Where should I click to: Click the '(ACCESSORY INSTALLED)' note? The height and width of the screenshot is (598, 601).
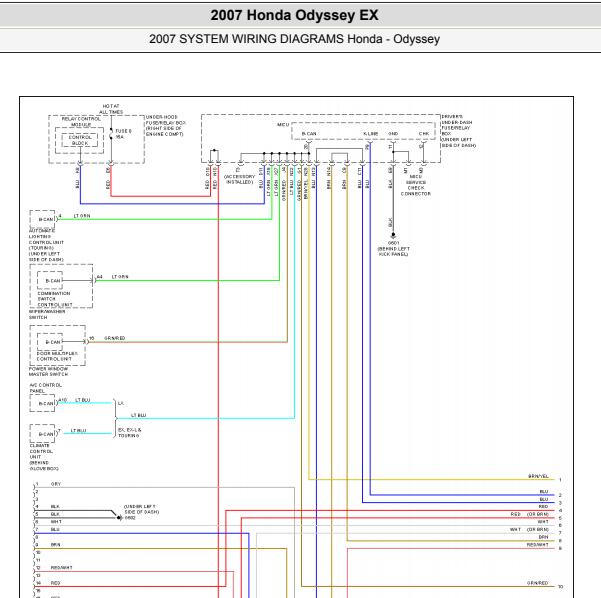pos(239,179)
